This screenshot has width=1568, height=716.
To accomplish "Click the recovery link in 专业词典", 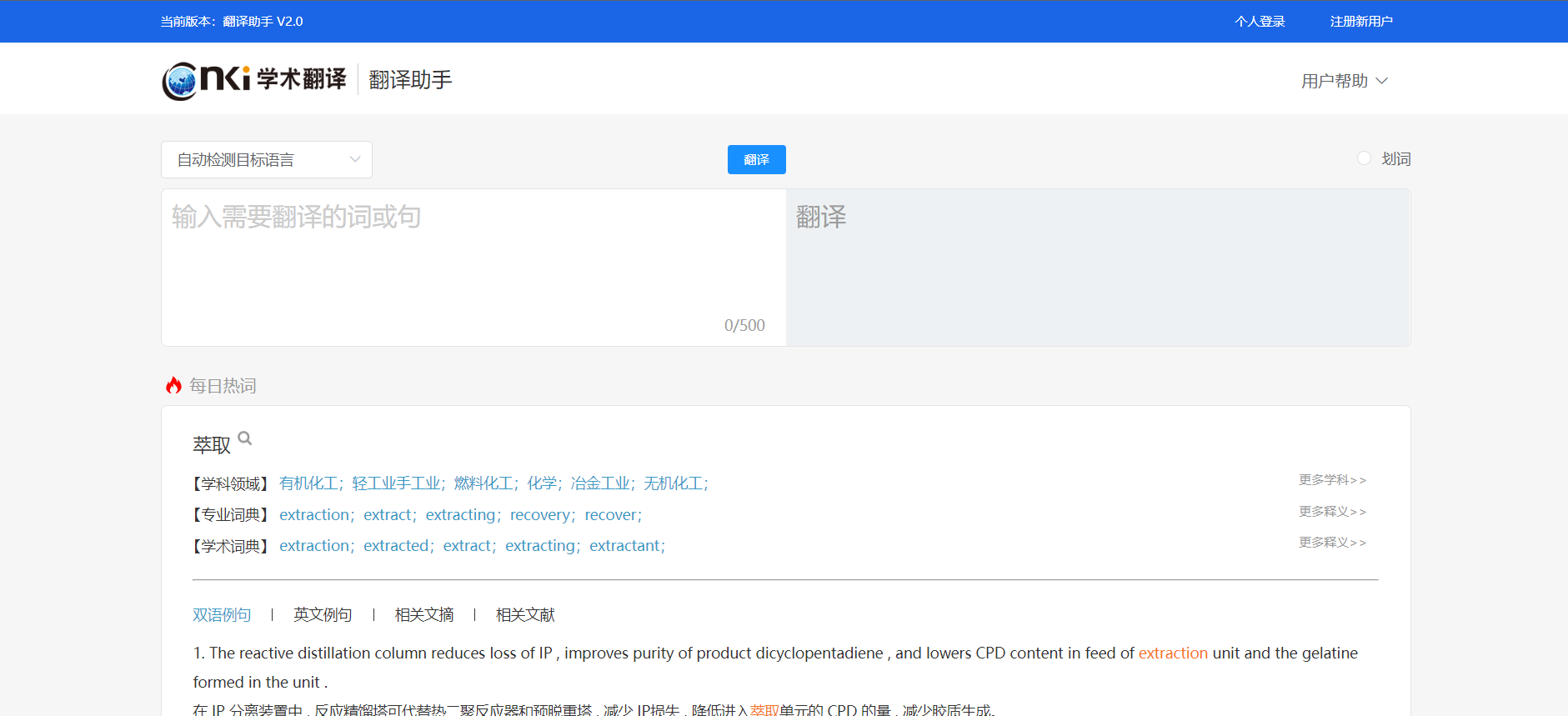I will point(540,515).
